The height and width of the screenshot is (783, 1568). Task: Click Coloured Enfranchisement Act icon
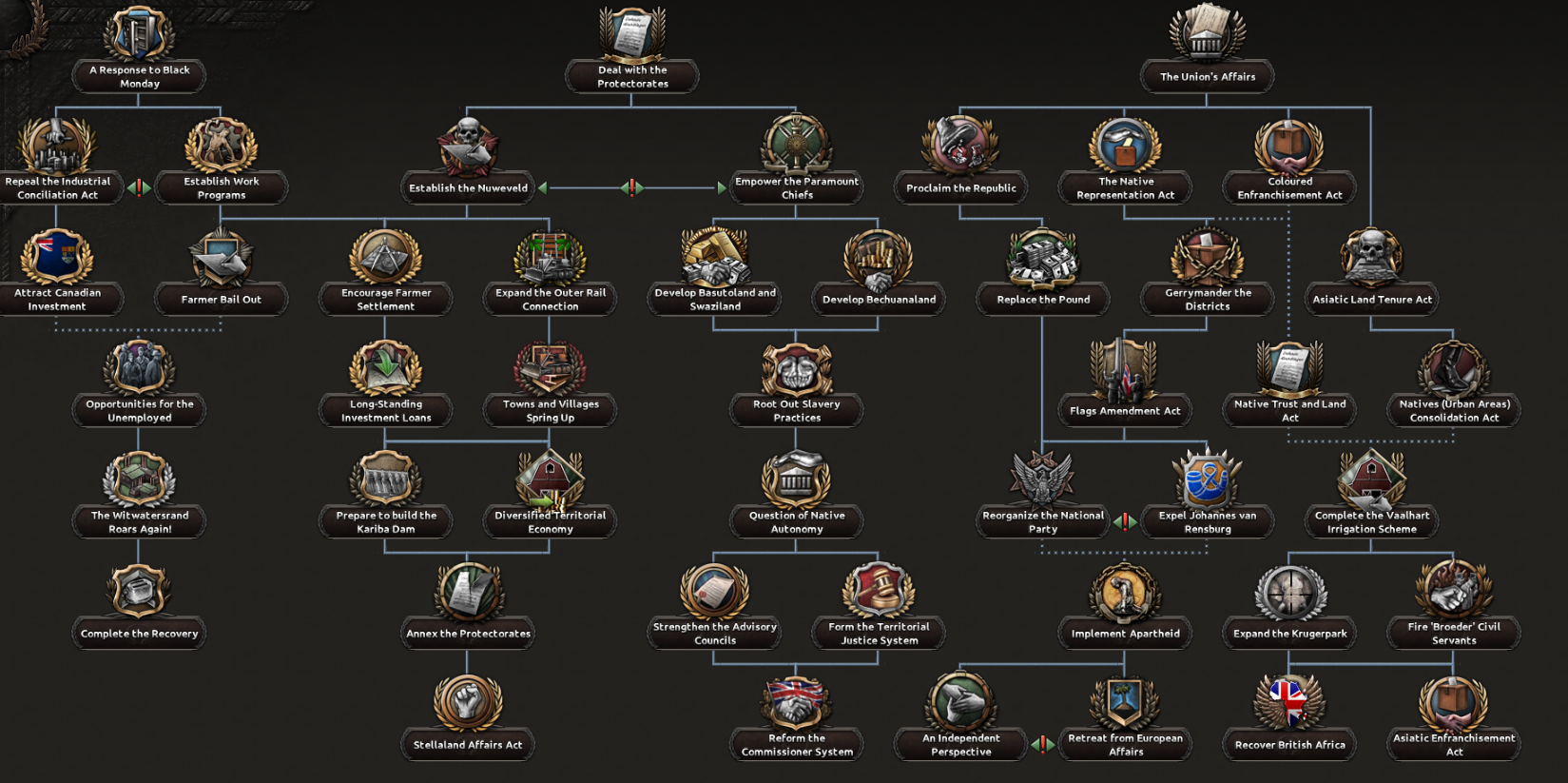click(x=1289, y=145)
